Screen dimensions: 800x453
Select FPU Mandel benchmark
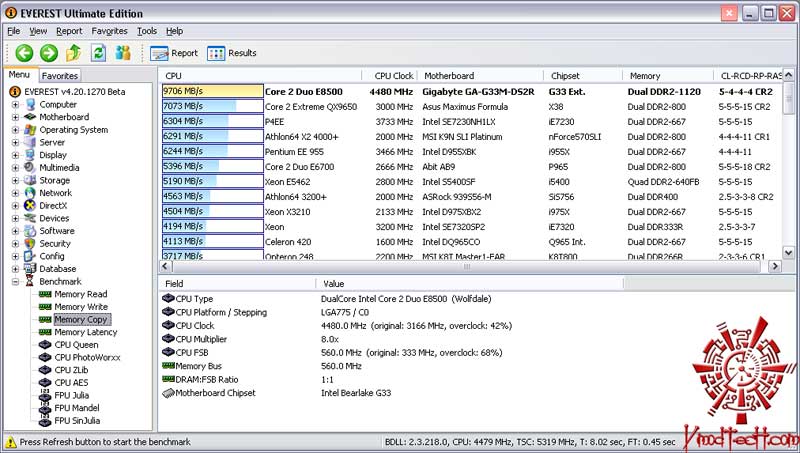[77, 408]
